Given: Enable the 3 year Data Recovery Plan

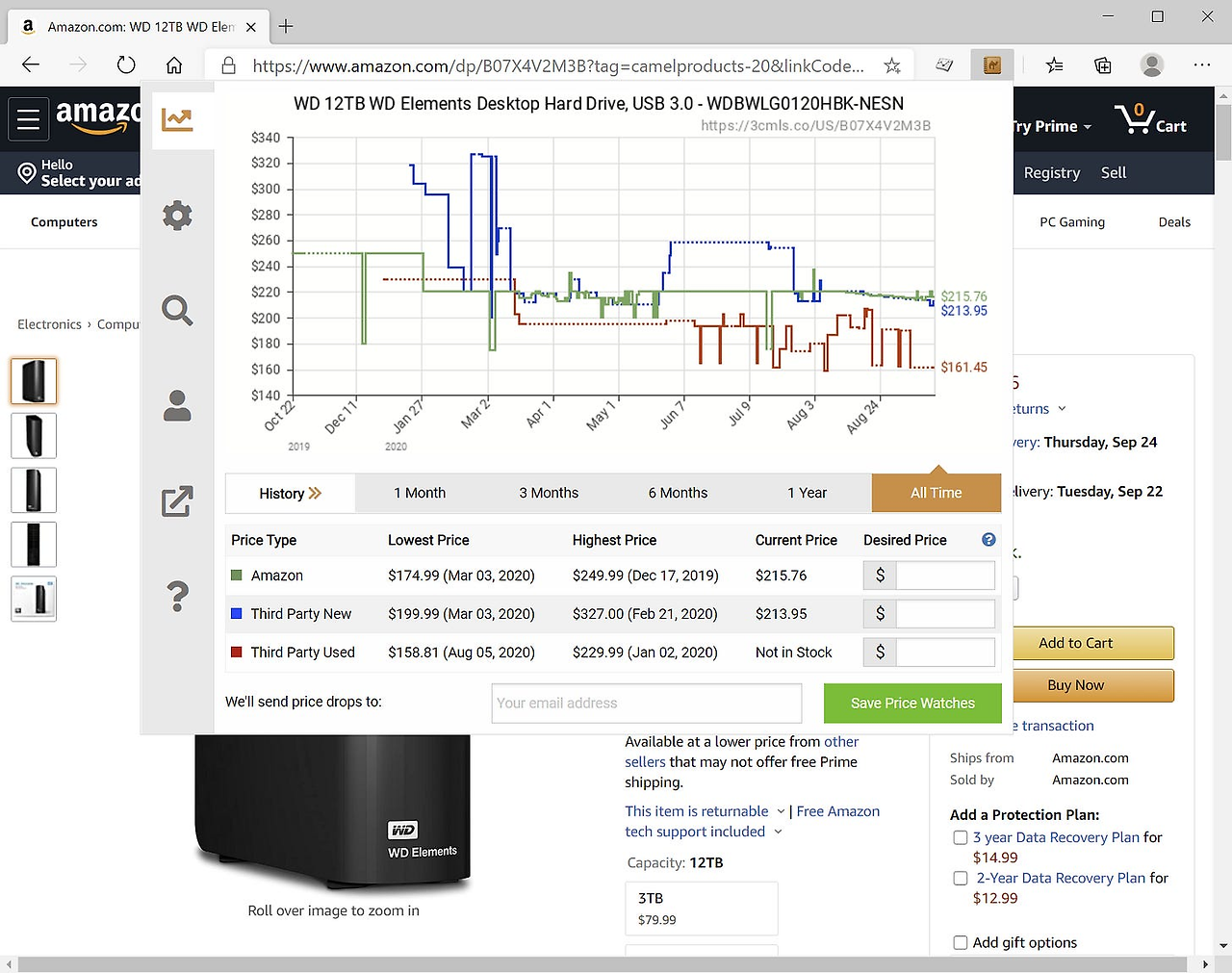Looking at the screenshot, I should 960,837.
